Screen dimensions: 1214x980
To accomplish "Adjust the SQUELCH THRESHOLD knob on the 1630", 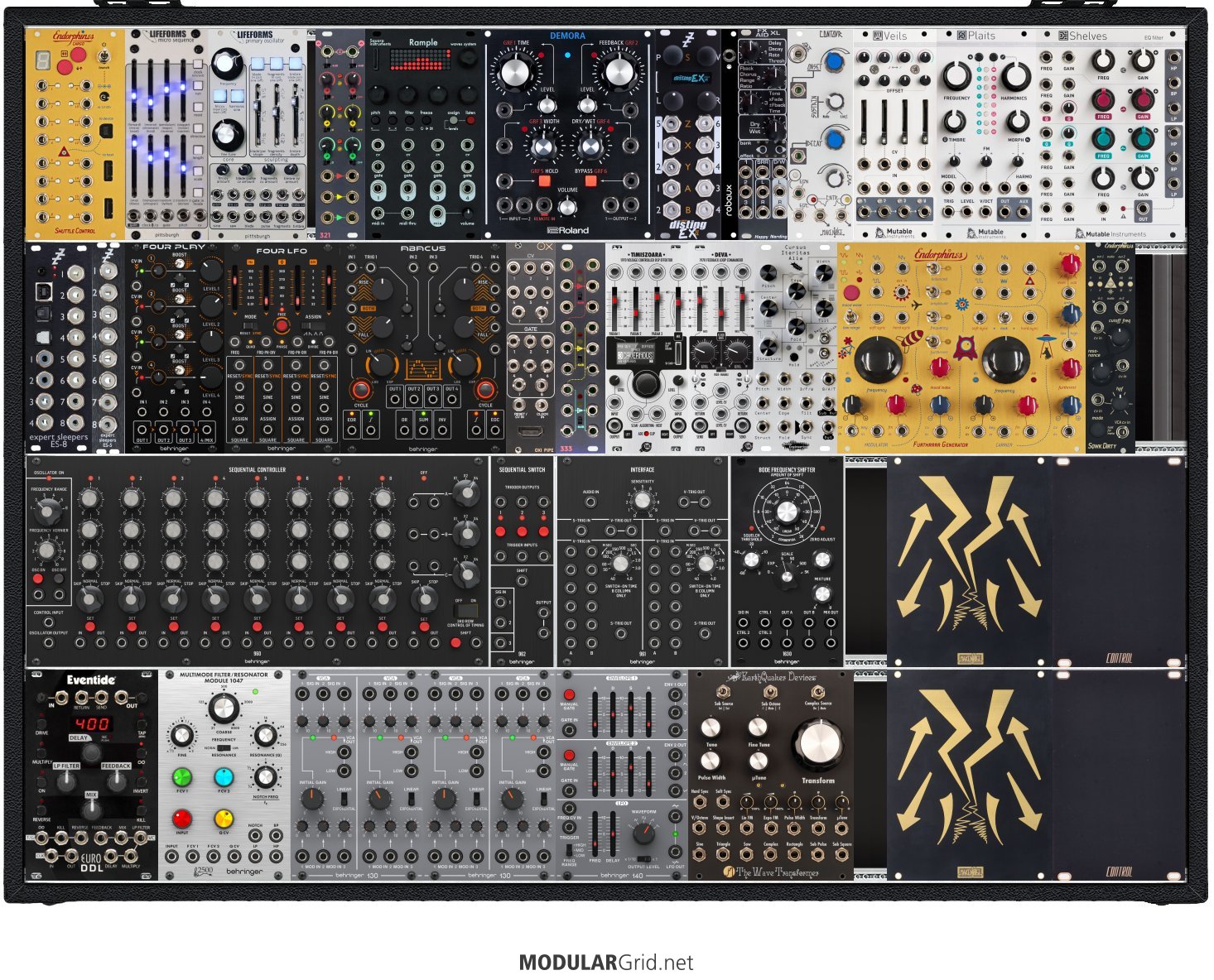I will [x=751, y=560].
